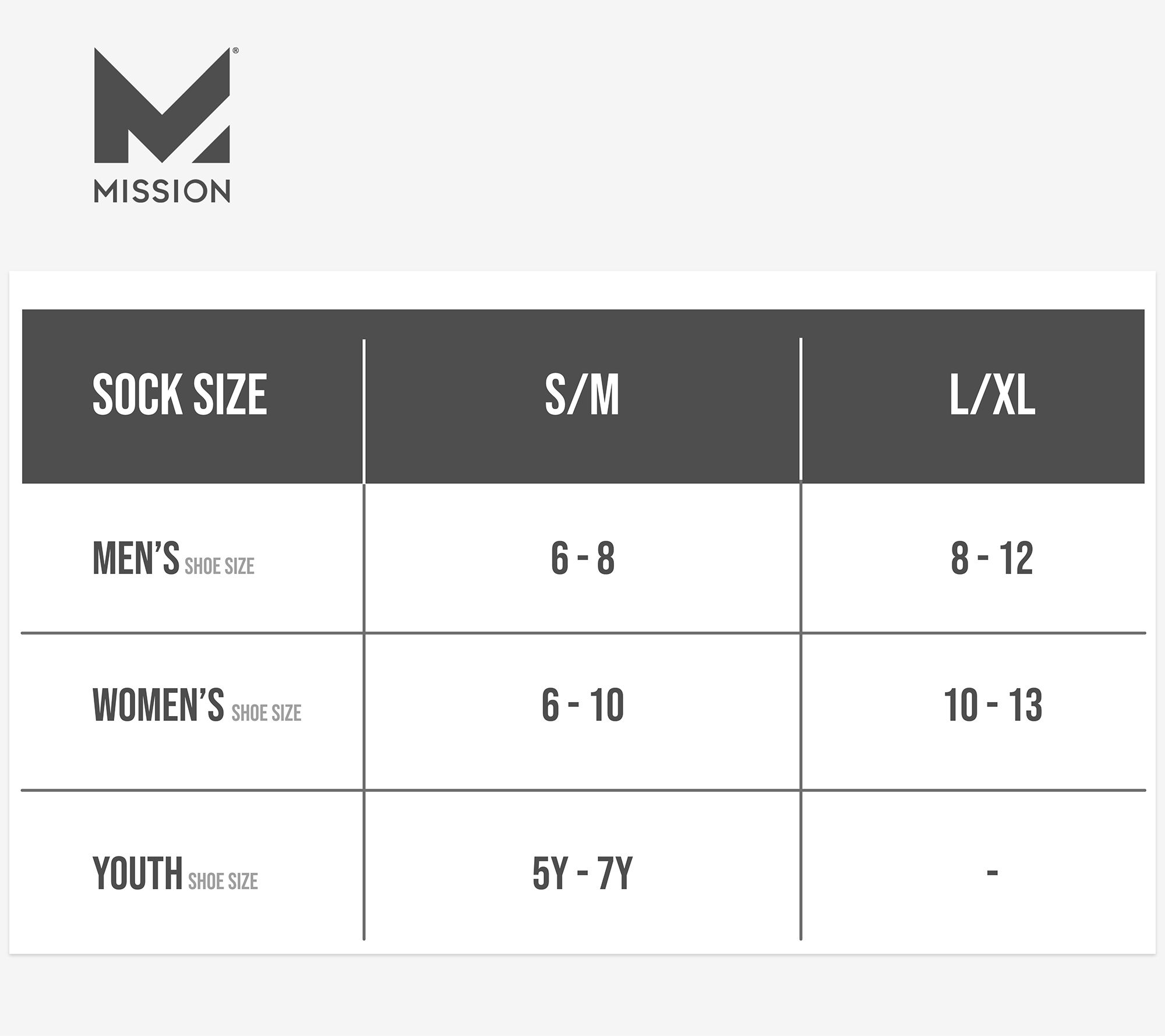Click the MEN'S row label
The width and height of the screenshot is (1165, 1036).
pos(136,558)
